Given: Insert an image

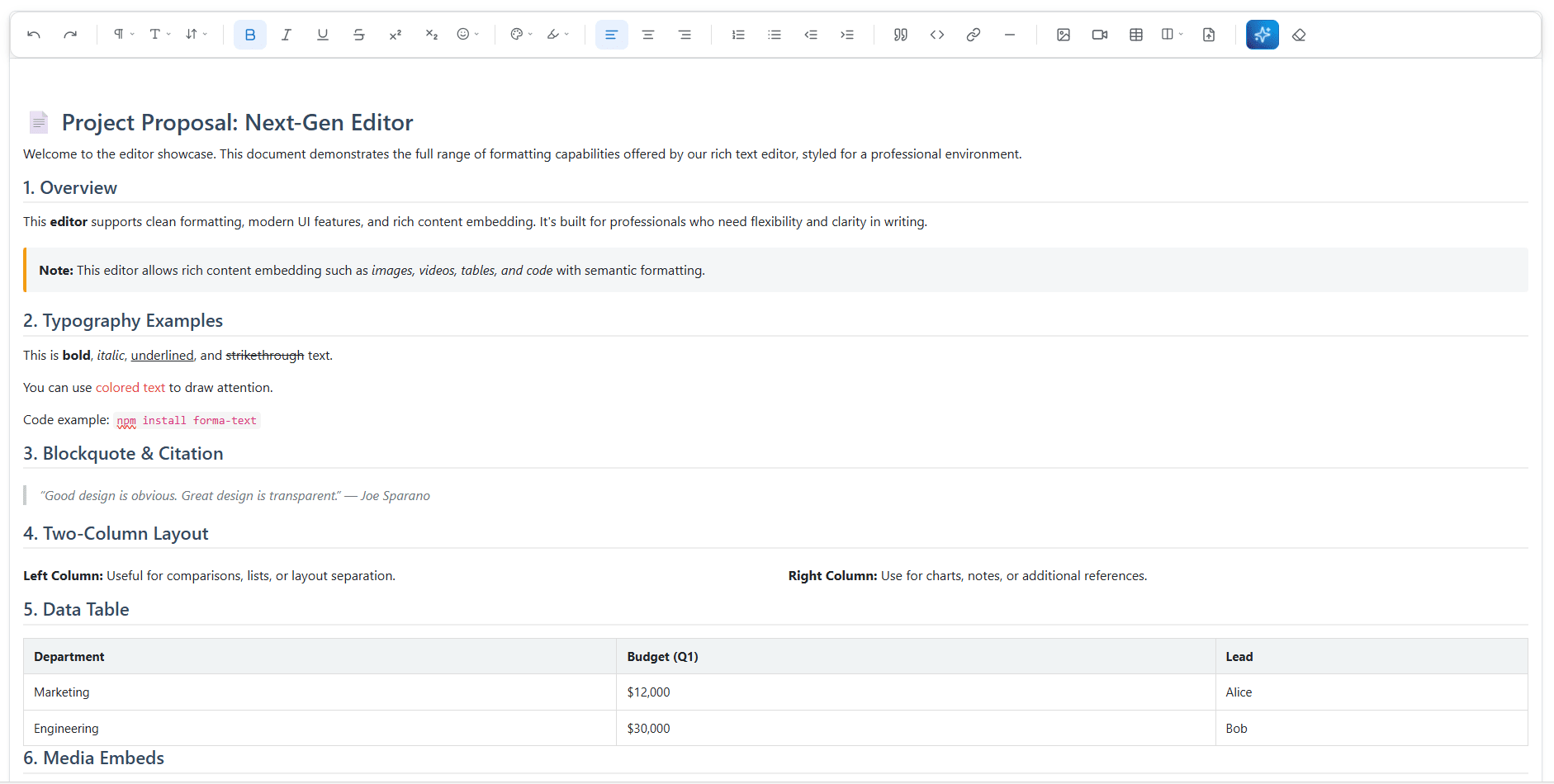Looking at the screenshot, I should coord(1064,35).
